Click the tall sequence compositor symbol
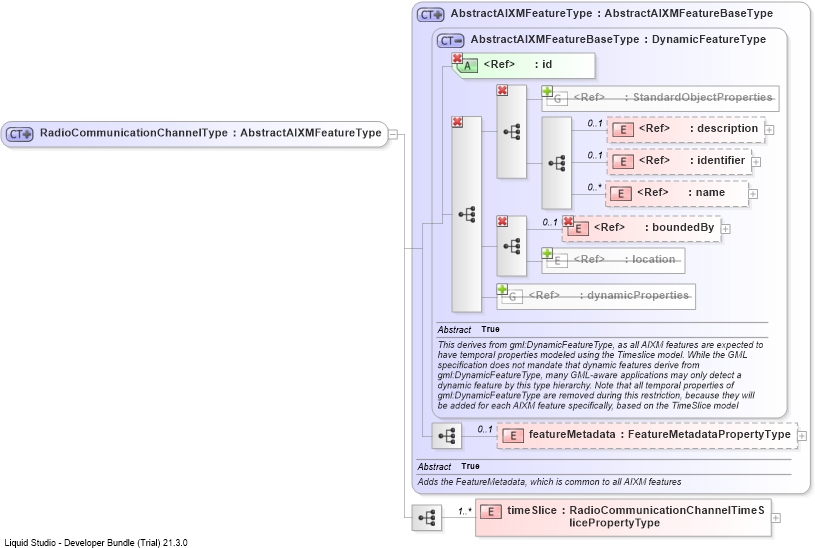Image resolution: width=815 pixels, height=548 pixels. (467, 214)
